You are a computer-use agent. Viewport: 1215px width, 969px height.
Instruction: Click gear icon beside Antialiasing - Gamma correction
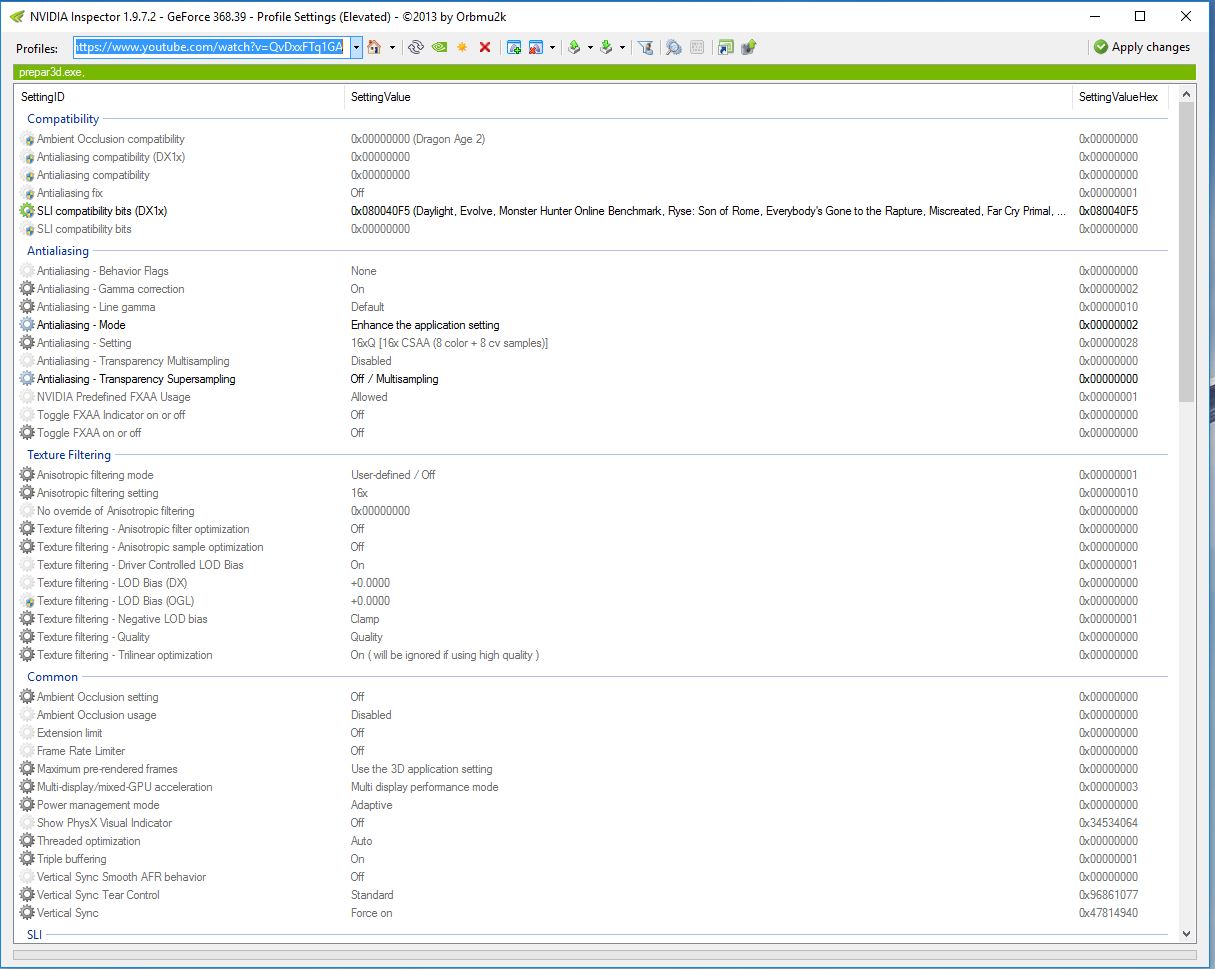pyautogui.click(x=27, y=289)
